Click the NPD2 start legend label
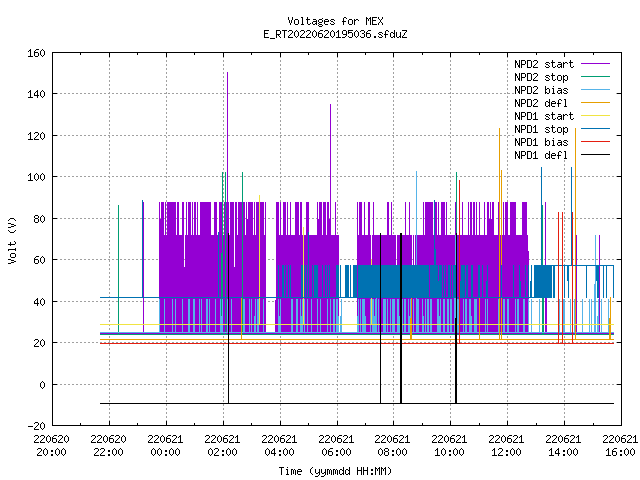 [544, 64]
